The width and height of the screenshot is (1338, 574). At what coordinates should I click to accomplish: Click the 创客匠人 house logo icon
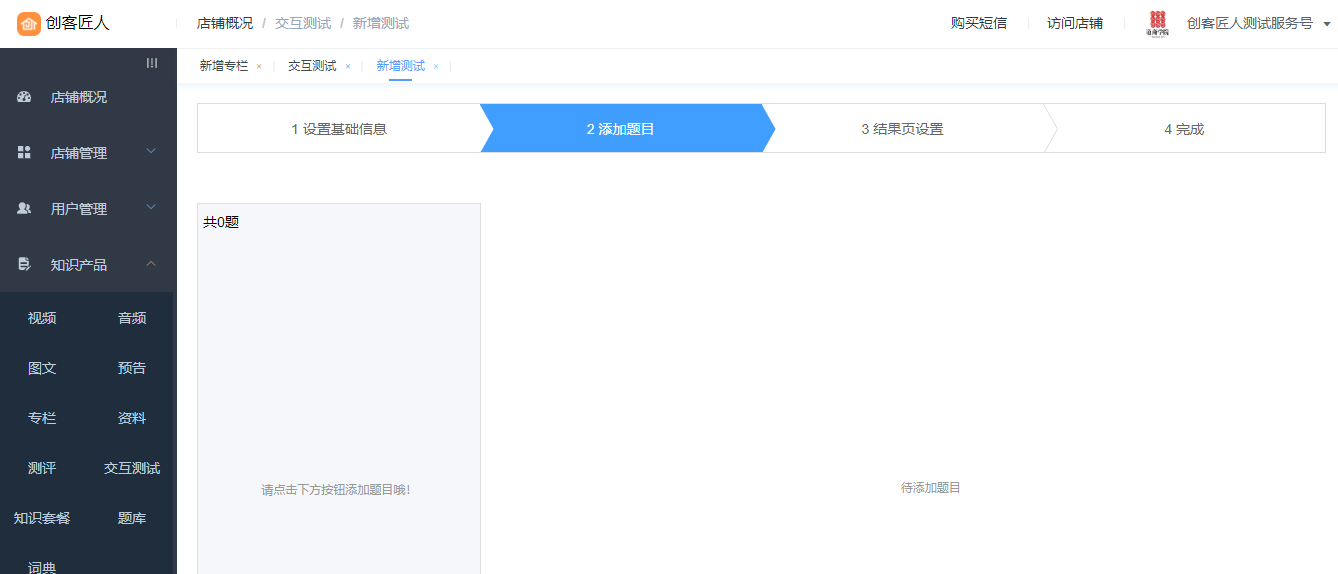29,23
